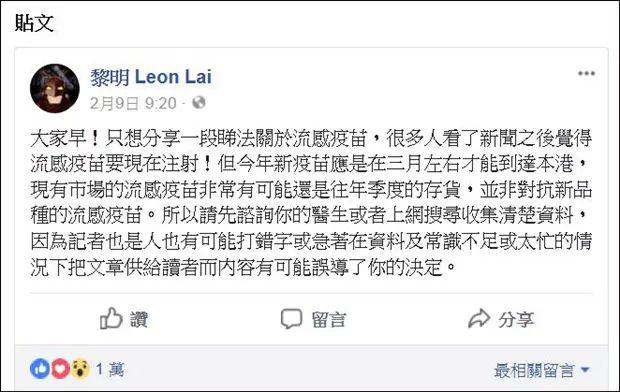Click the 貼文 posts section heading
The height and width of the screenshot is (392, 620).
click(34, 23)
